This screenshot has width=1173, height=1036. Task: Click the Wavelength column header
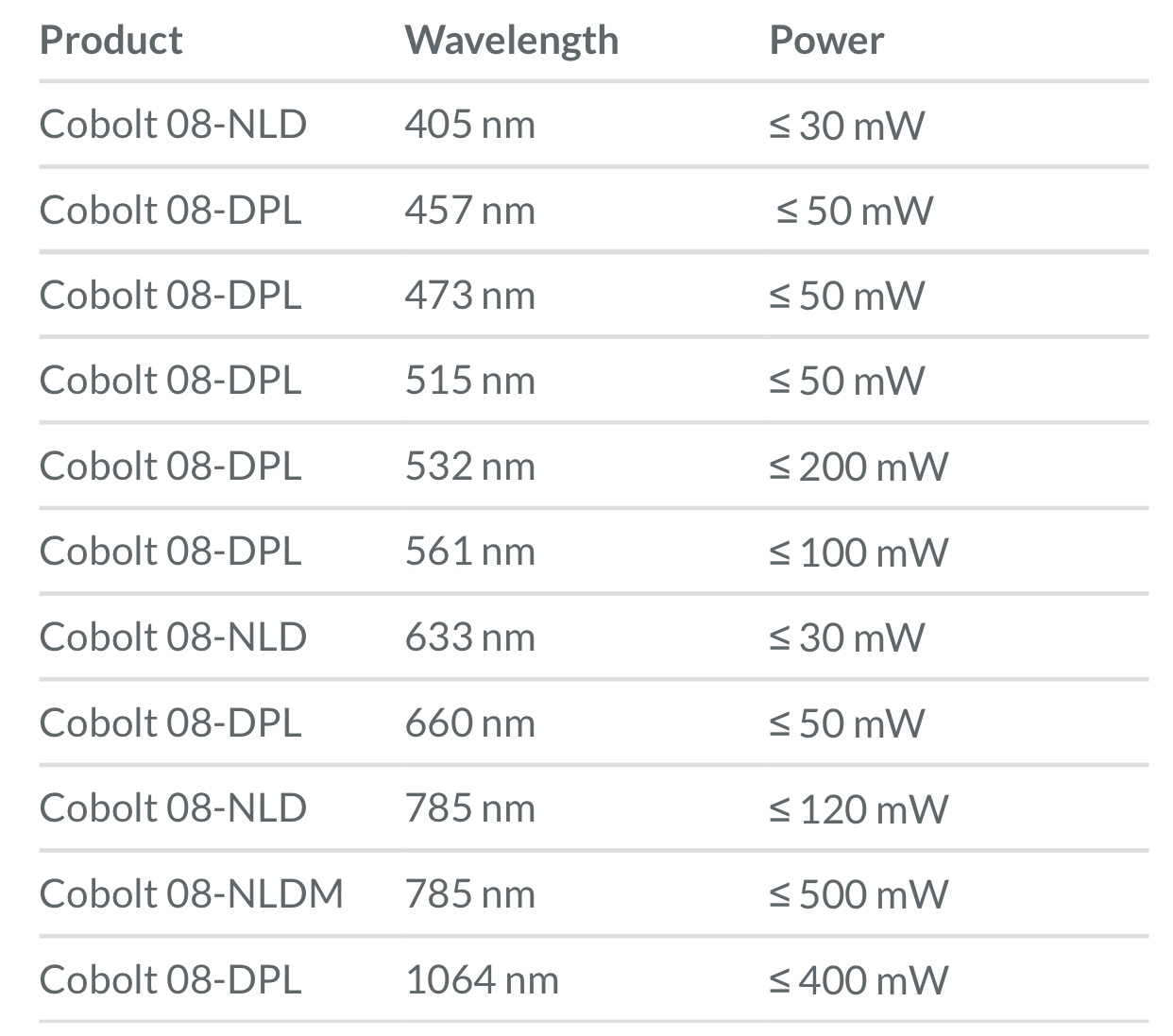tap(511, 40)
